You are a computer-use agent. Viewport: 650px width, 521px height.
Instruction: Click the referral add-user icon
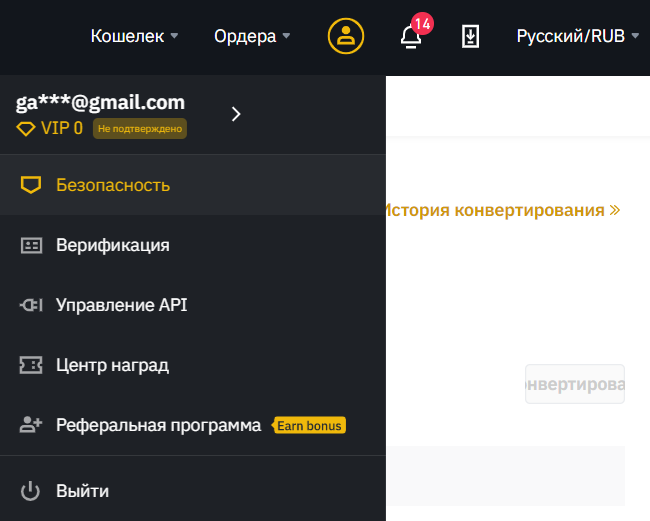click(x=31, y=425)
